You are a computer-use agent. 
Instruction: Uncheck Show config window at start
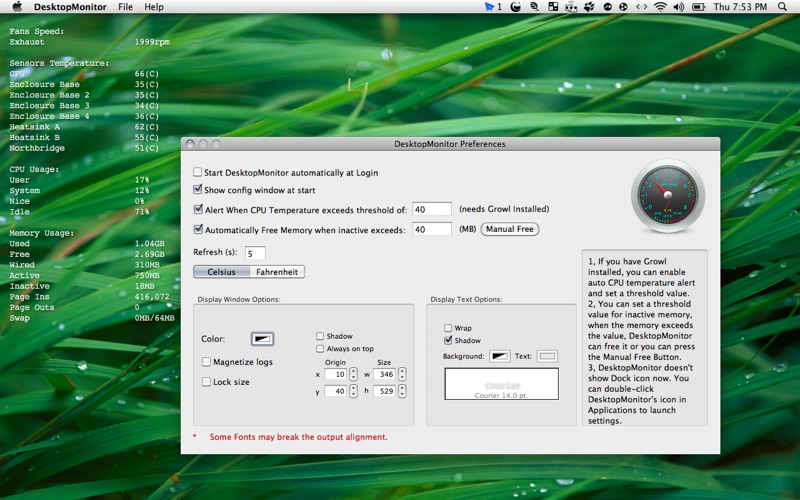coord(197,189)
